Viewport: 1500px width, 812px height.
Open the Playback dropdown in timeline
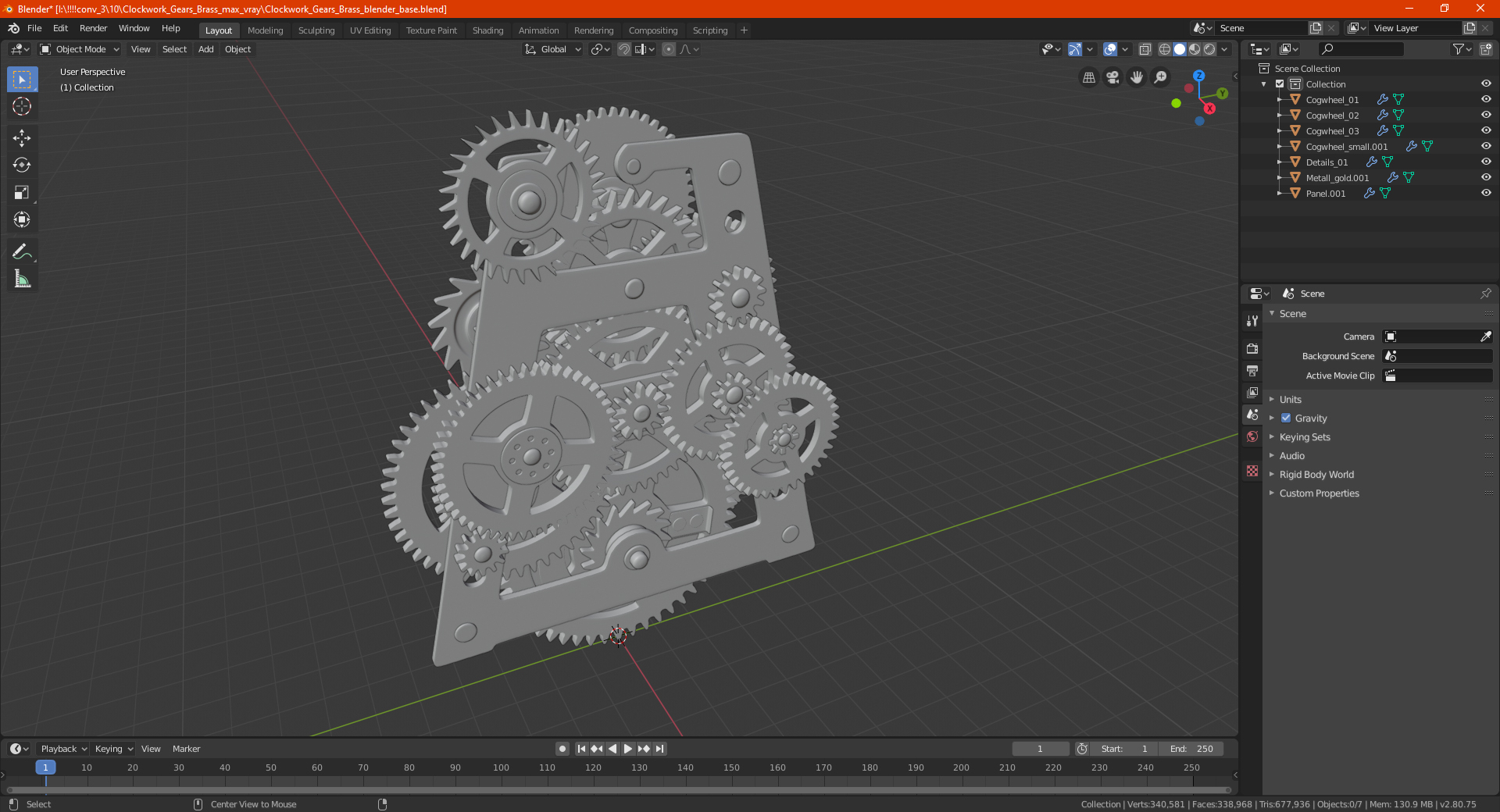click(64, 749)
